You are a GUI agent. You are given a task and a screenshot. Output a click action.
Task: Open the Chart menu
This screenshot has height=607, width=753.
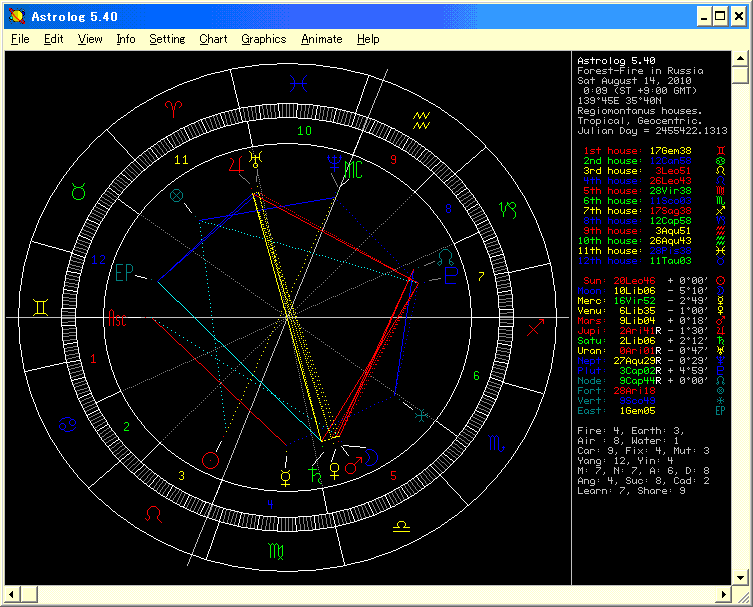[x=213, y=39]
